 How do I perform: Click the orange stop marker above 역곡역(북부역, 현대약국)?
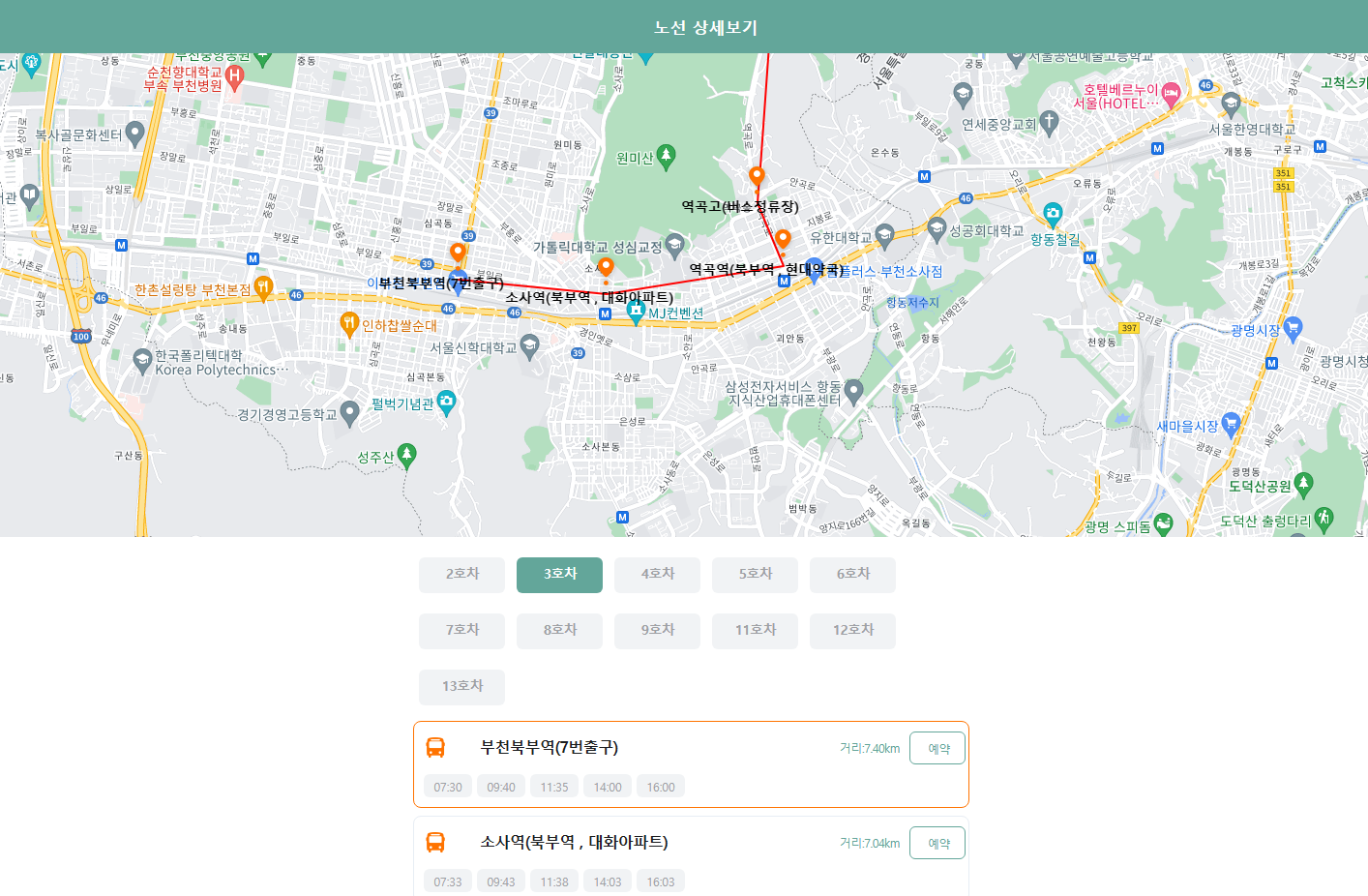[783, 240]
